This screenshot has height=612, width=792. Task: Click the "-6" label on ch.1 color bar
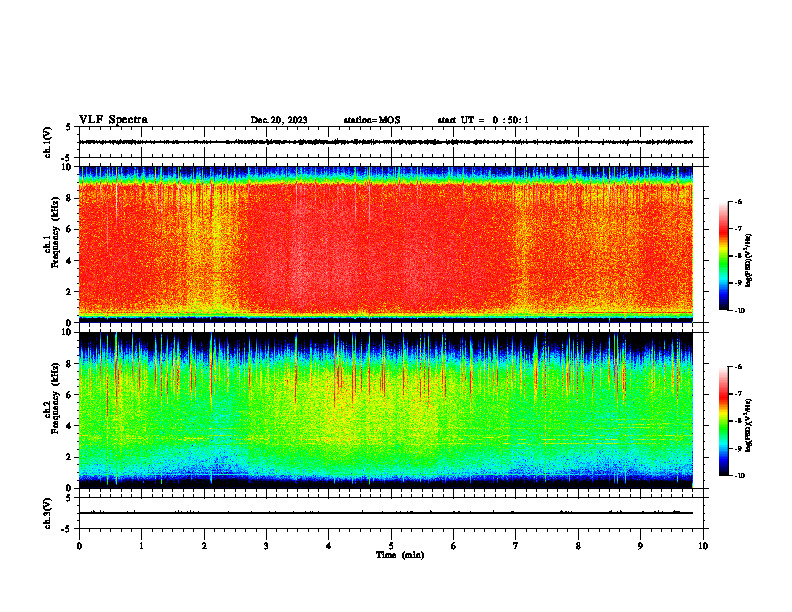(739, 201)
